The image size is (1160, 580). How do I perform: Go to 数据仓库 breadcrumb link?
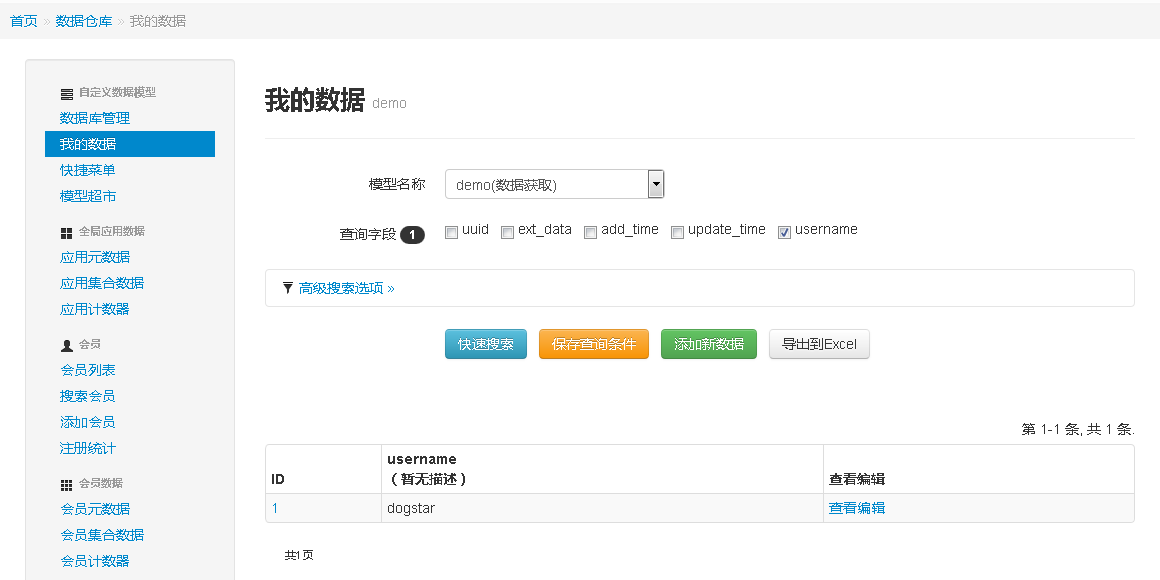pyautogui.click(x=84, y=21)
